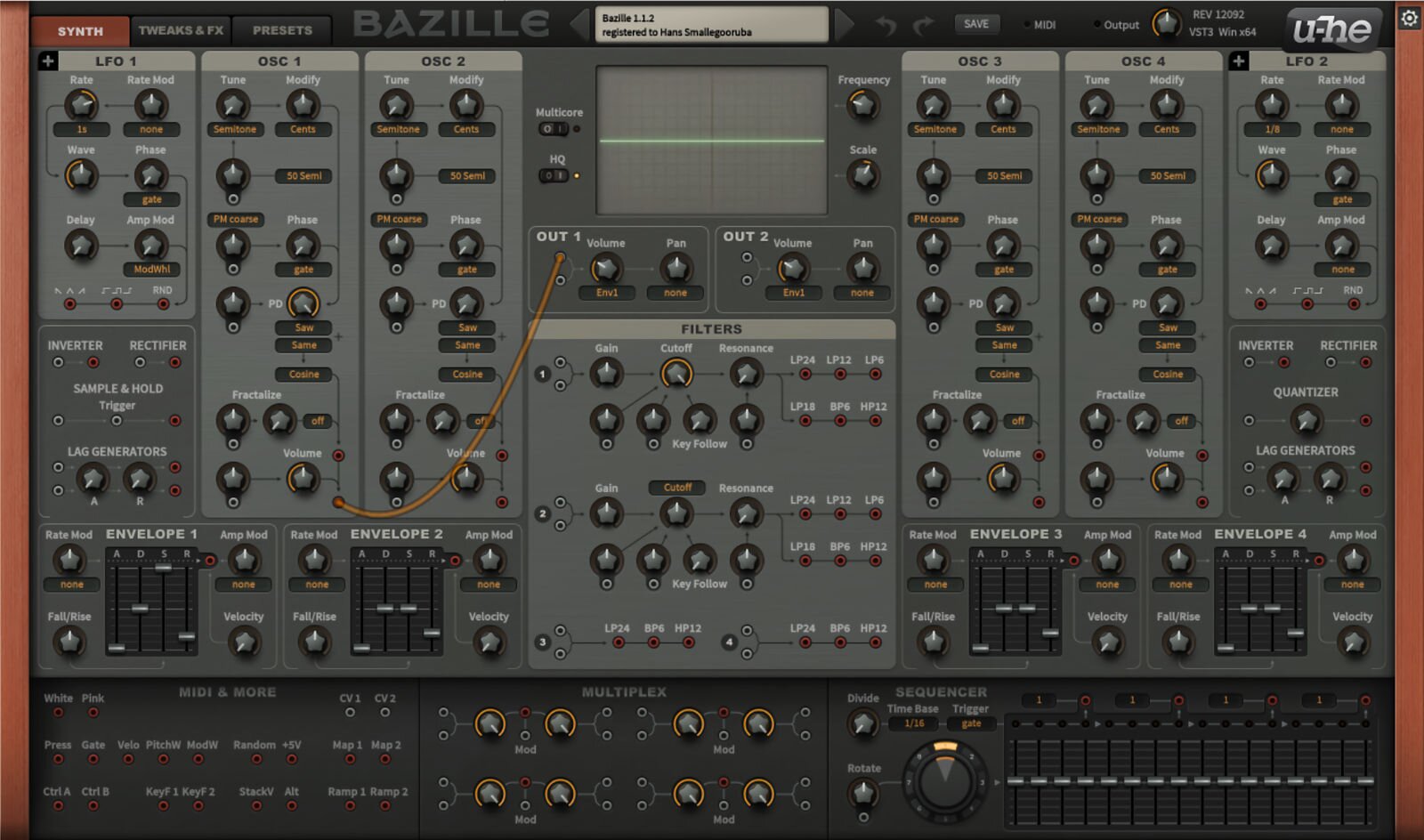Screen dimensions: 1424x840
Task: Toggle the HQ switch
Action: tap(553, 175)
